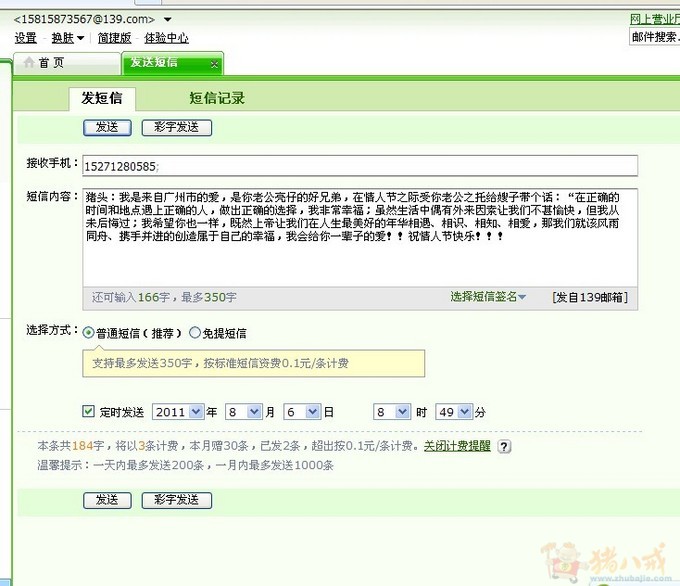680x586 pixels.
Task: Open the year dropdown showing 2011
Action: pos(178,412)
